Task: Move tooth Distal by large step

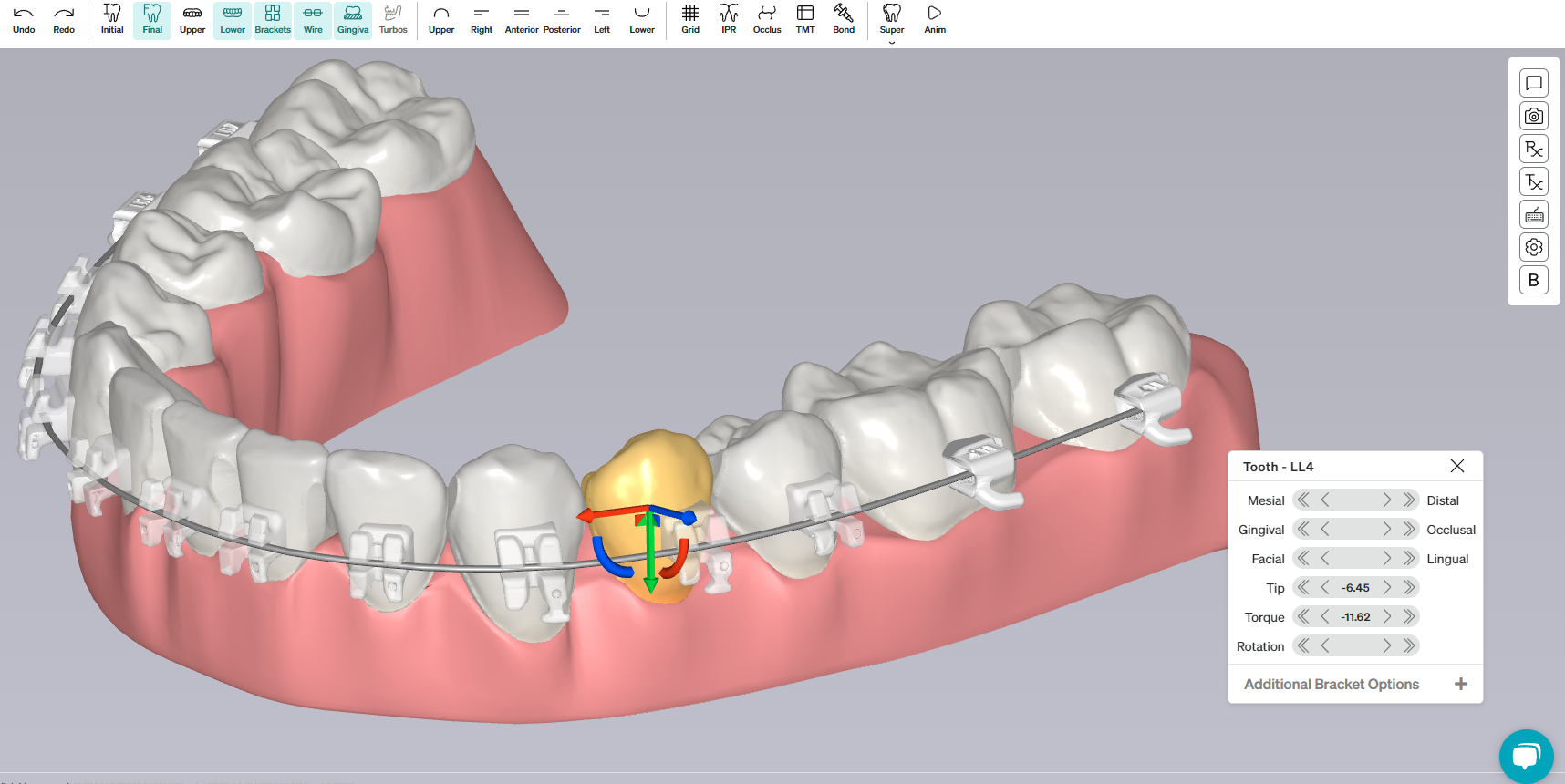Action: click(x=1409, y=500)
